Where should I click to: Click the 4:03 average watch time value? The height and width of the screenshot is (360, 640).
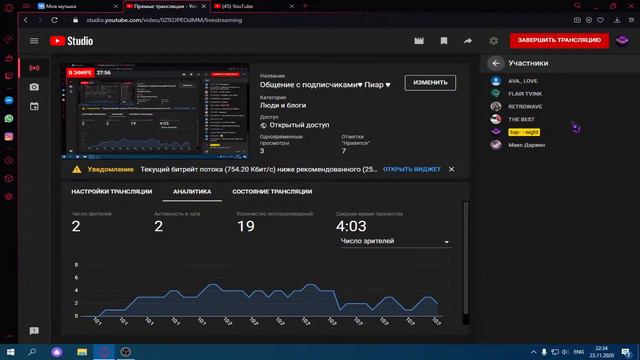point(351,226)
